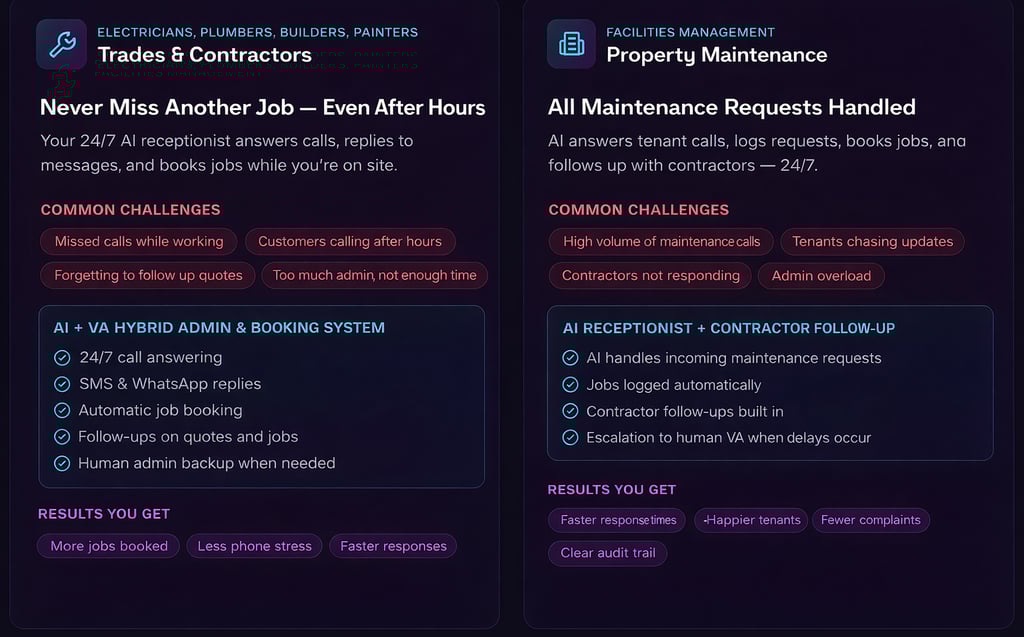This screenshot has height=637, width=1024.
Task: Click the Property Maintenance building icon
Action: click(571, 44)
